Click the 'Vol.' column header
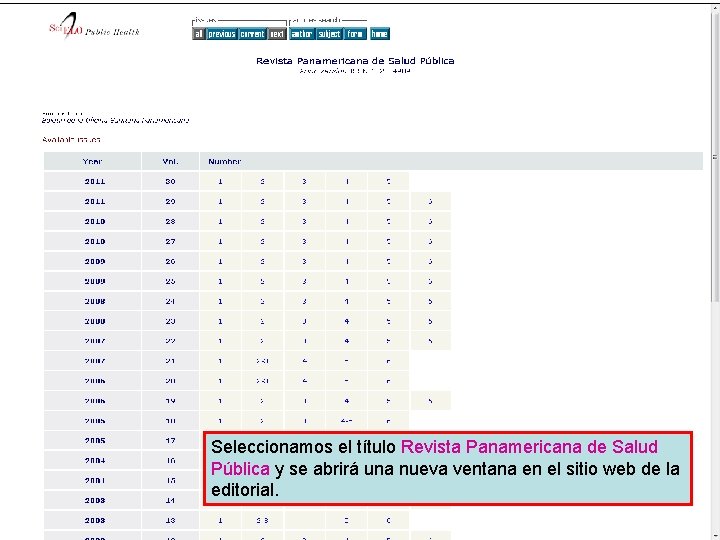 tap(170, 162)
